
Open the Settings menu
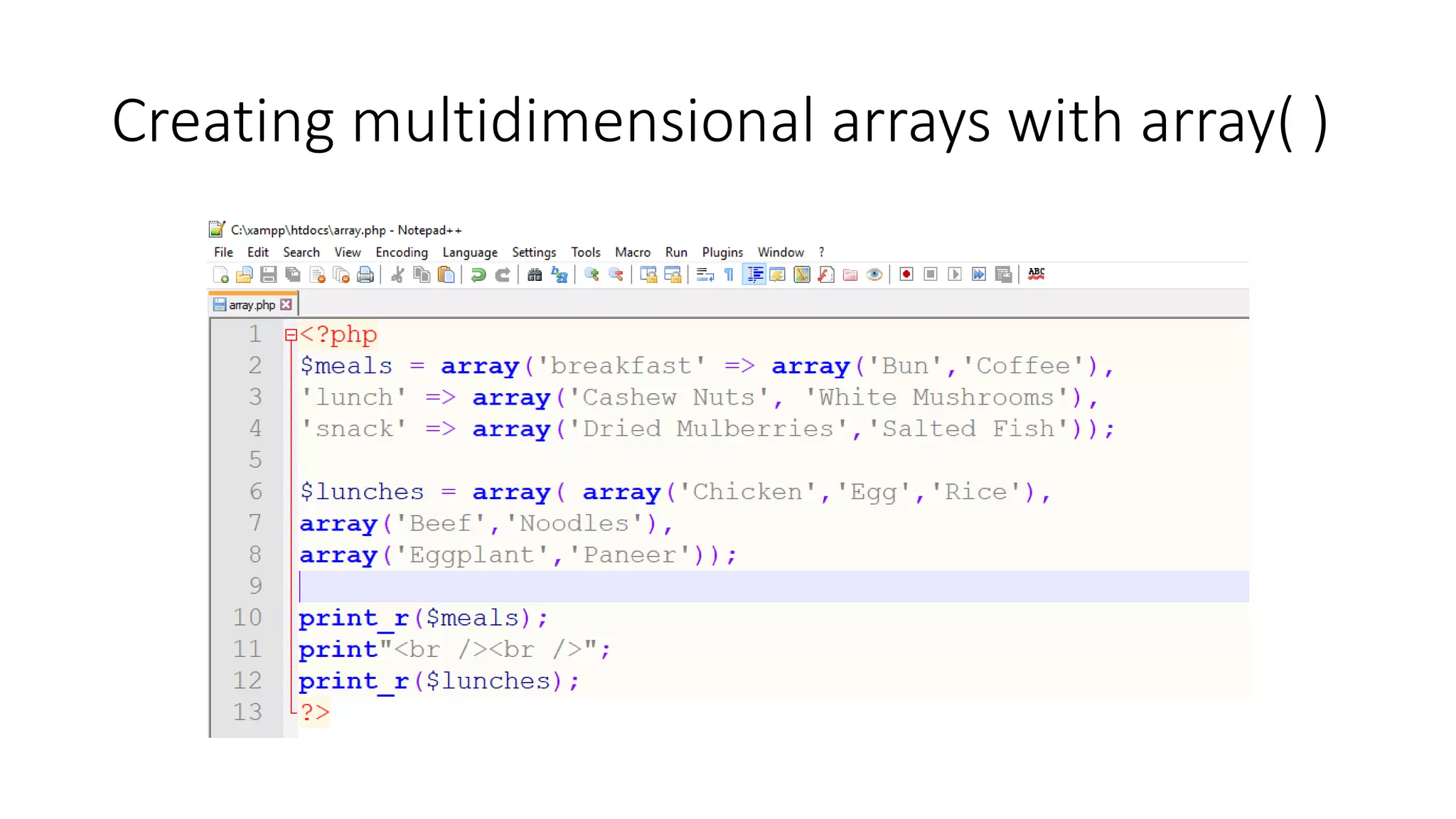click(533, 252)
